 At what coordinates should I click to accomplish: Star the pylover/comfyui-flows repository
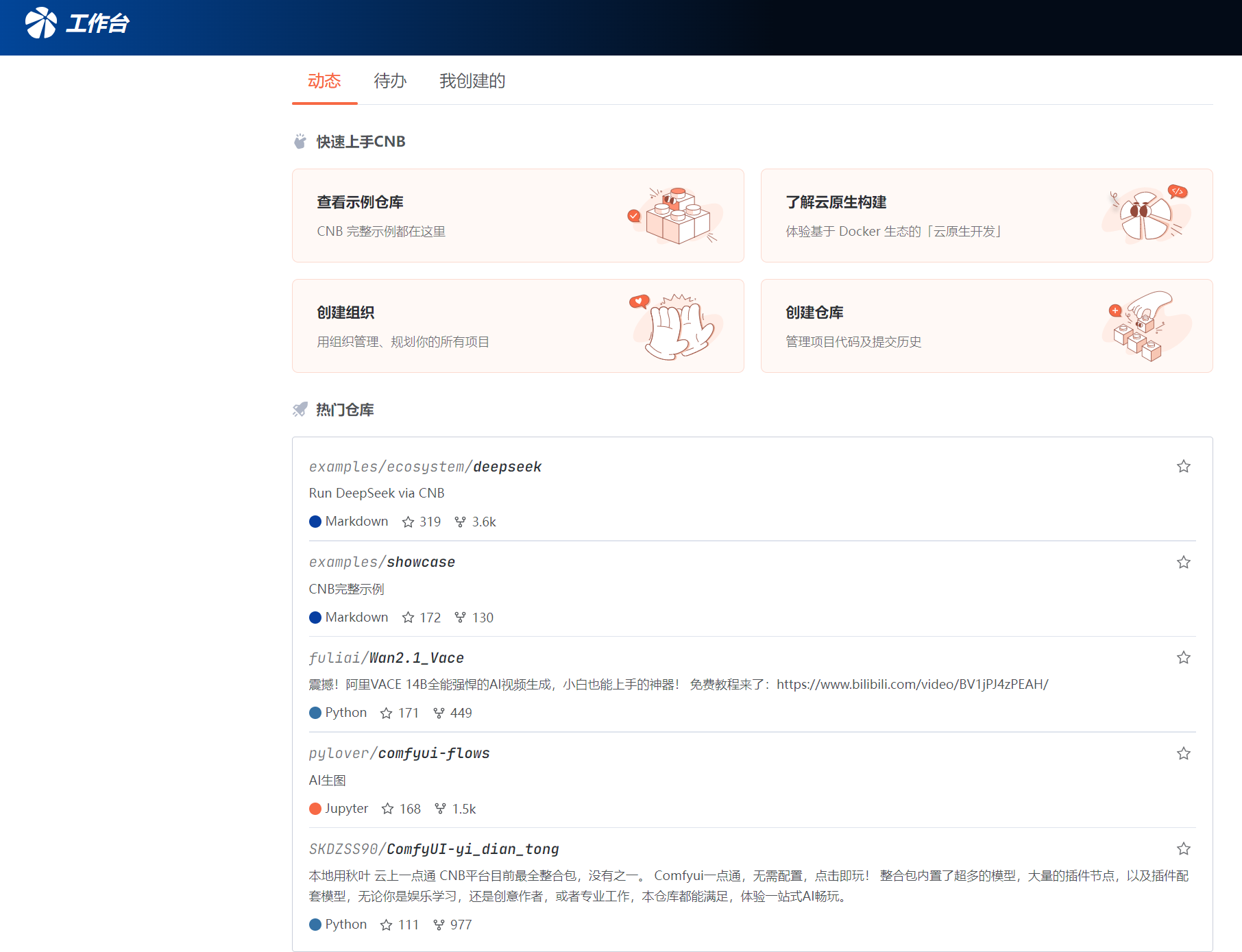click(x=1183, y=753)
